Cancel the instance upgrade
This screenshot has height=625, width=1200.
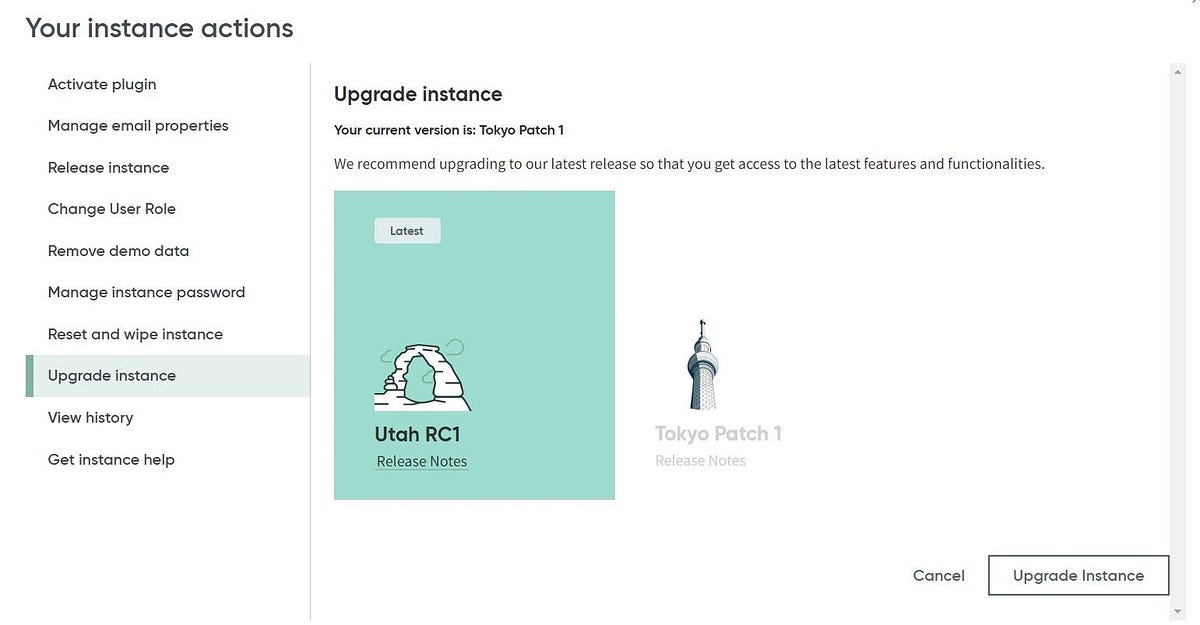(938, 575)
